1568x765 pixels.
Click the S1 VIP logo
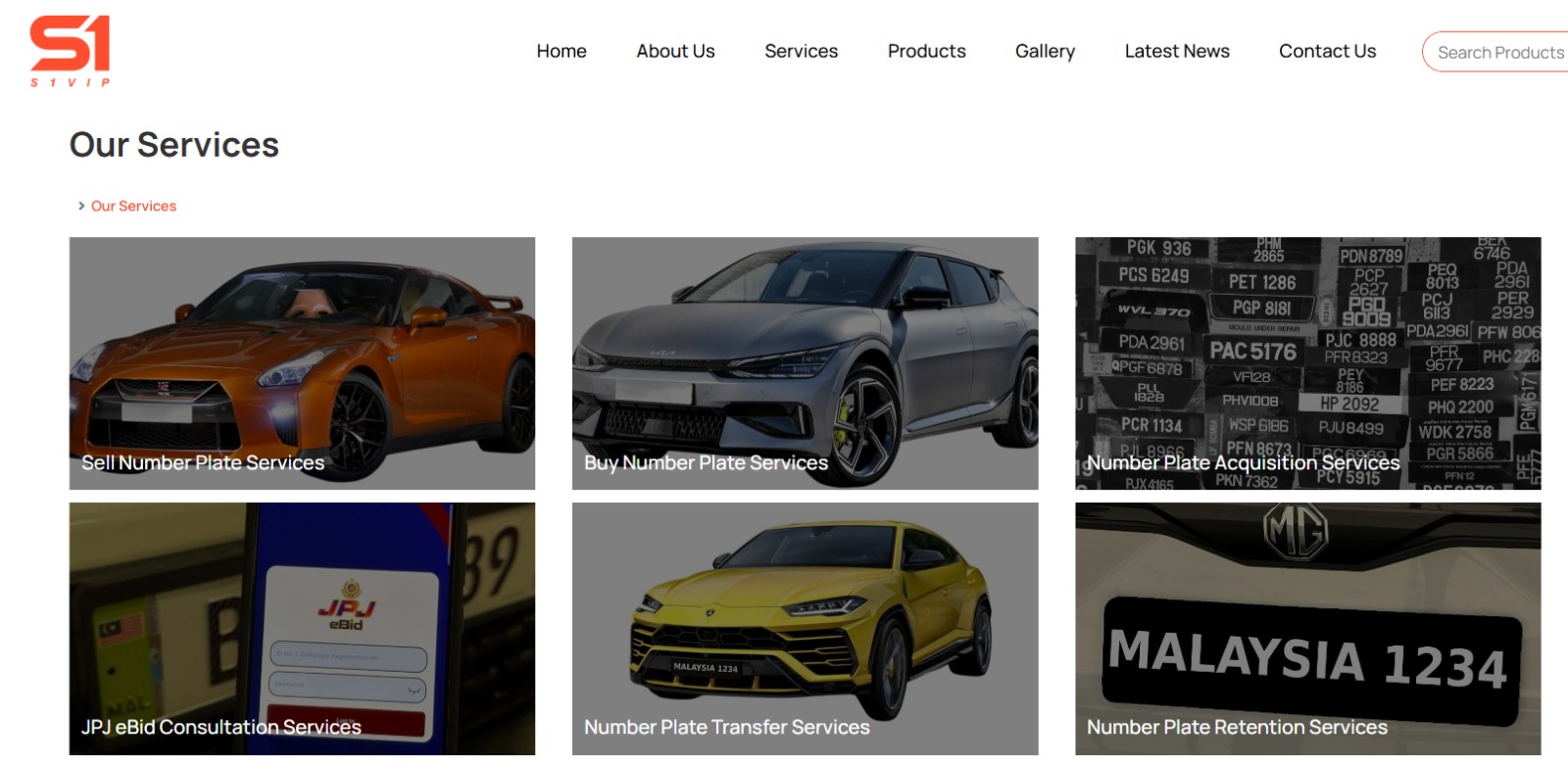[70, 51]
